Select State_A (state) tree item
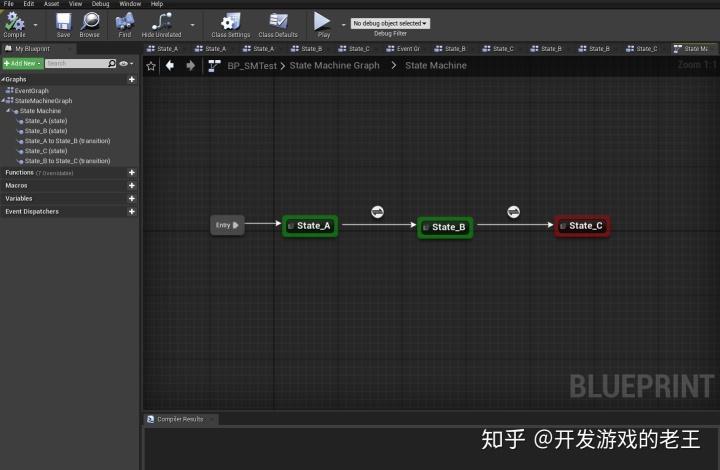The image size is (720, 470). 46,121
